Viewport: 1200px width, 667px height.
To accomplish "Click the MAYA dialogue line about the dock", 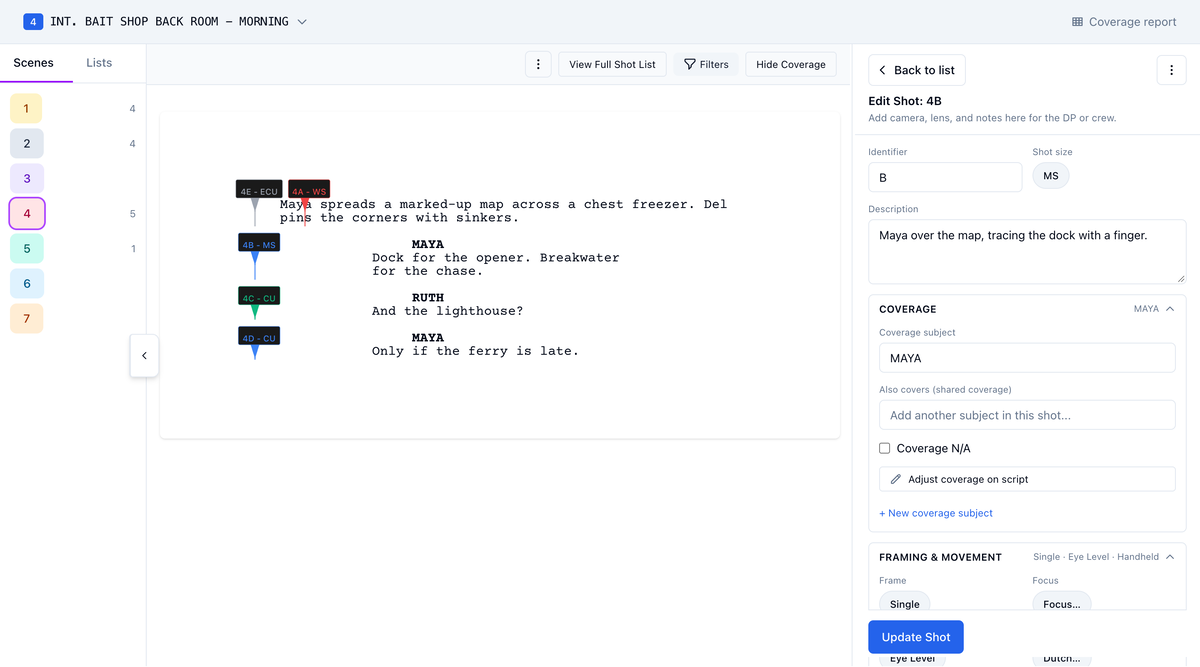I will (496, 264).
